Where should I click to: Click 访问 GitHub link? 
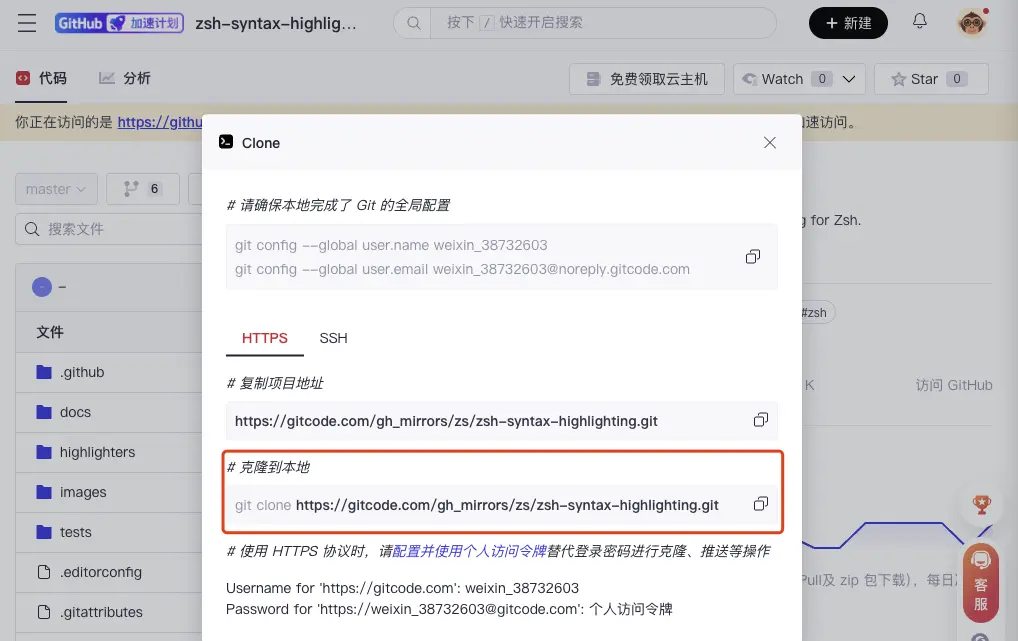(954, 385)
